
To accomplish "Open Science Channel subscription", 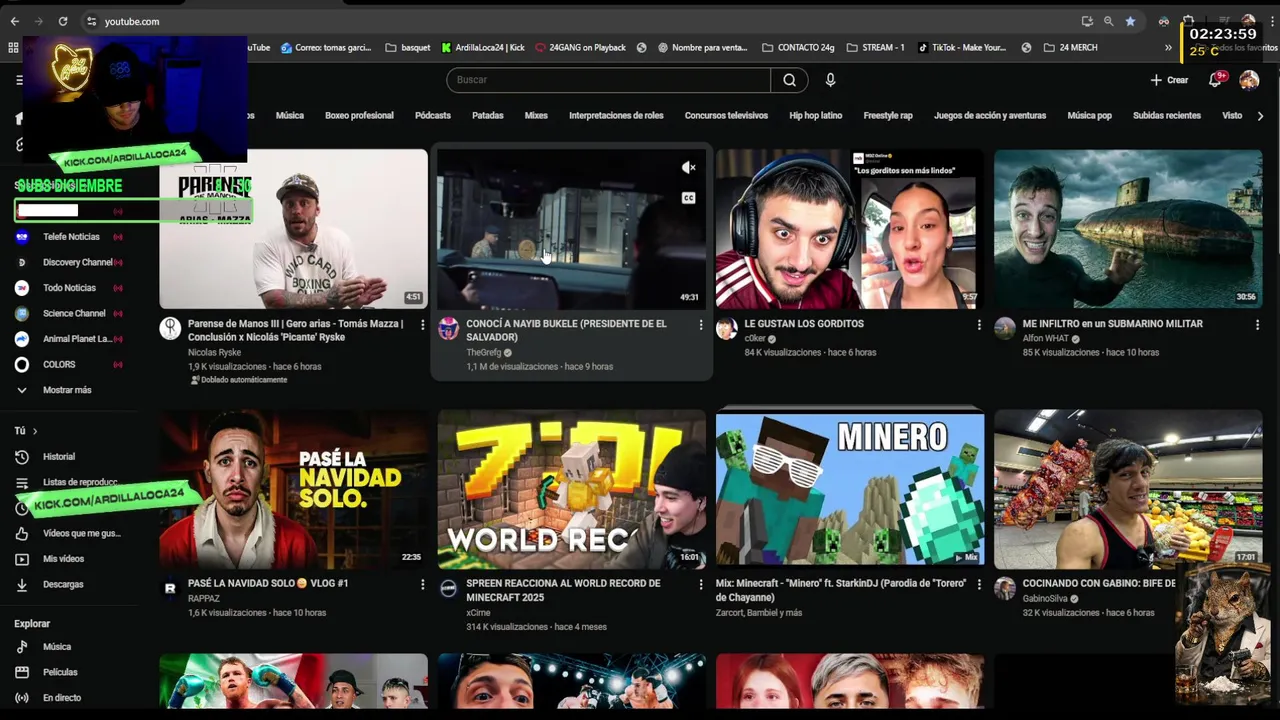I will 74,314.
